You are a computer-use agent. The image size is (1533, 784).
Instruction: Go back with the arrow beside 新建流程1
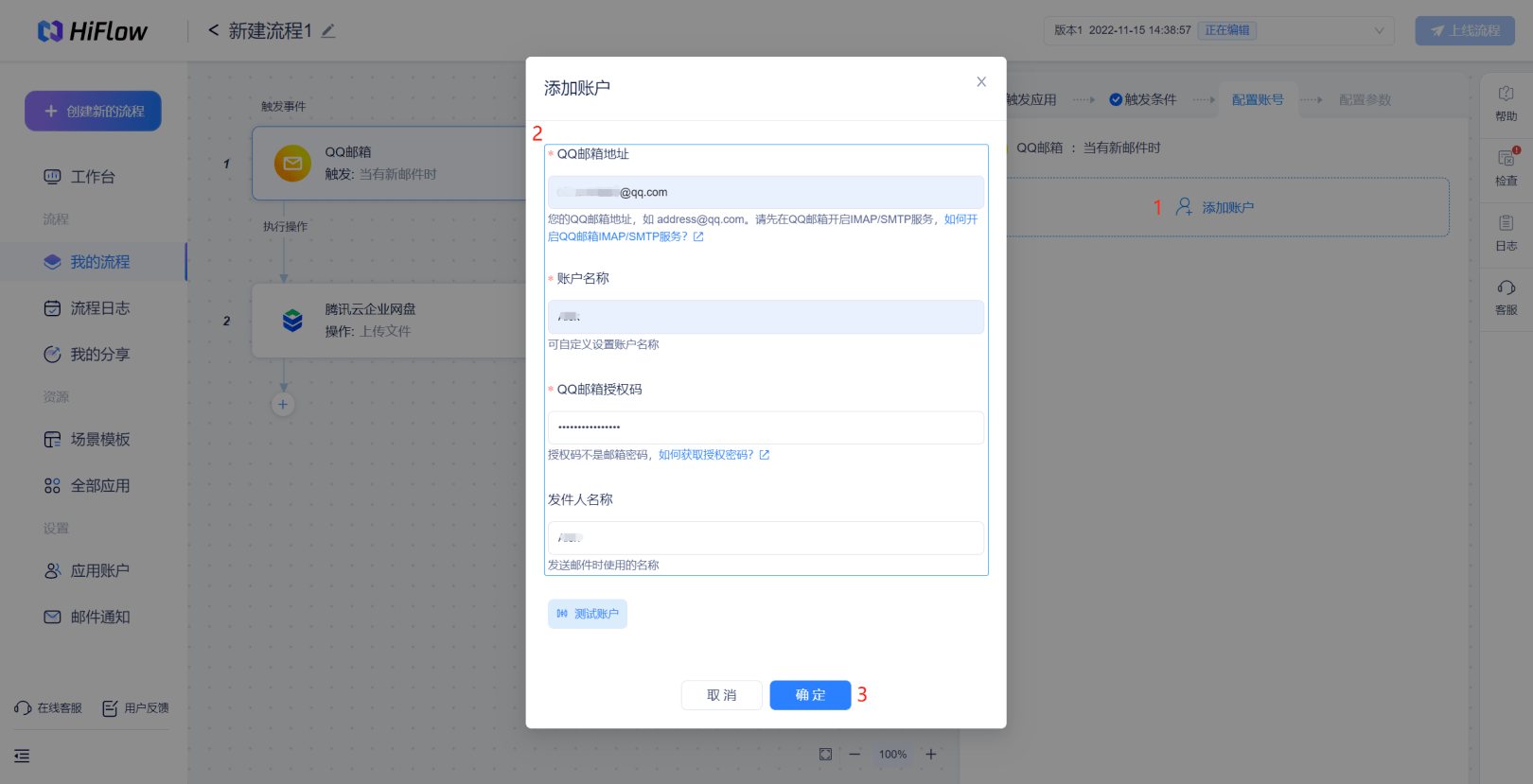(214, 30)
